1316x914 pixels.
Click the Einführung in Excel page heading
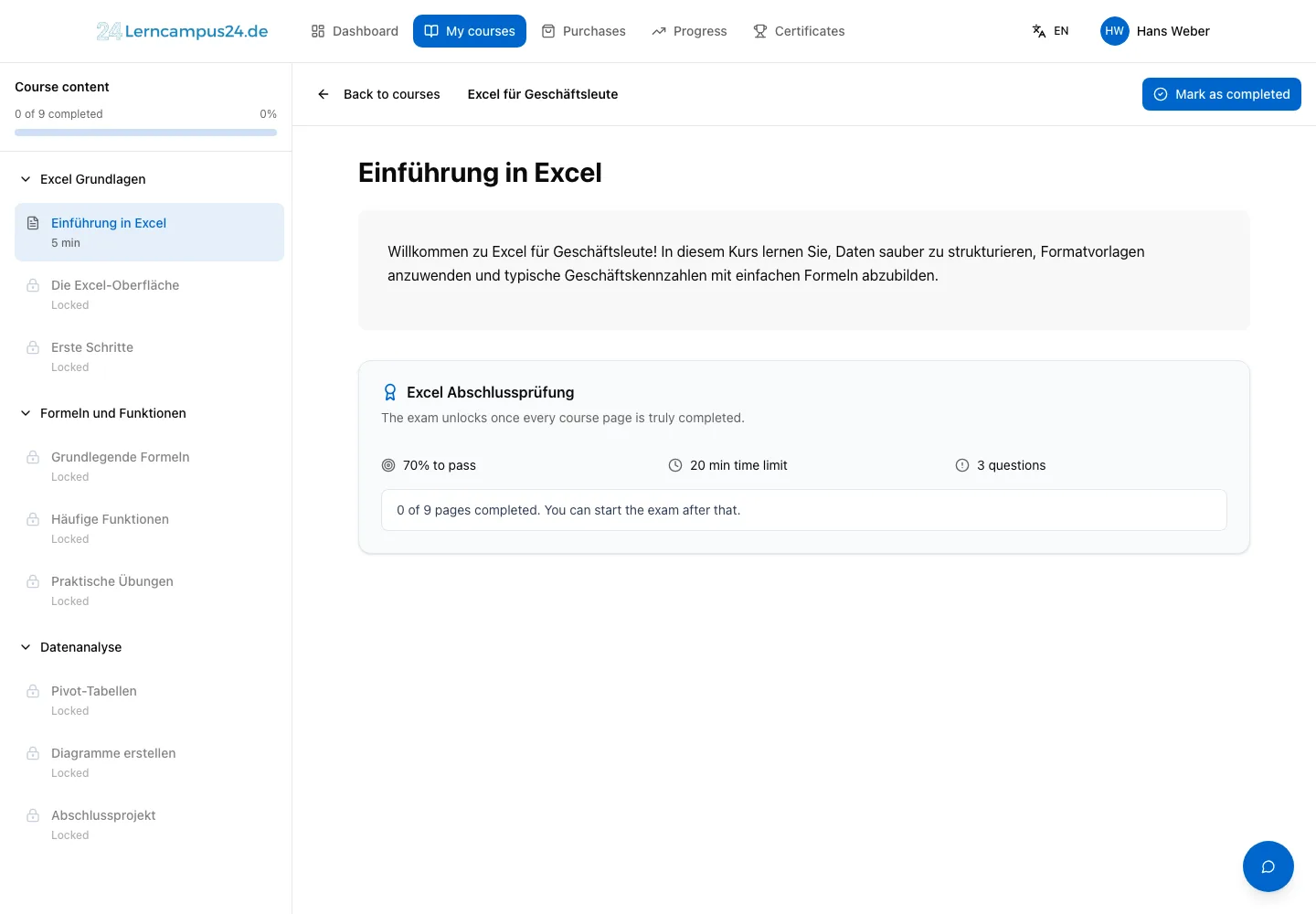pyautogui.click(x=480, y=173)
